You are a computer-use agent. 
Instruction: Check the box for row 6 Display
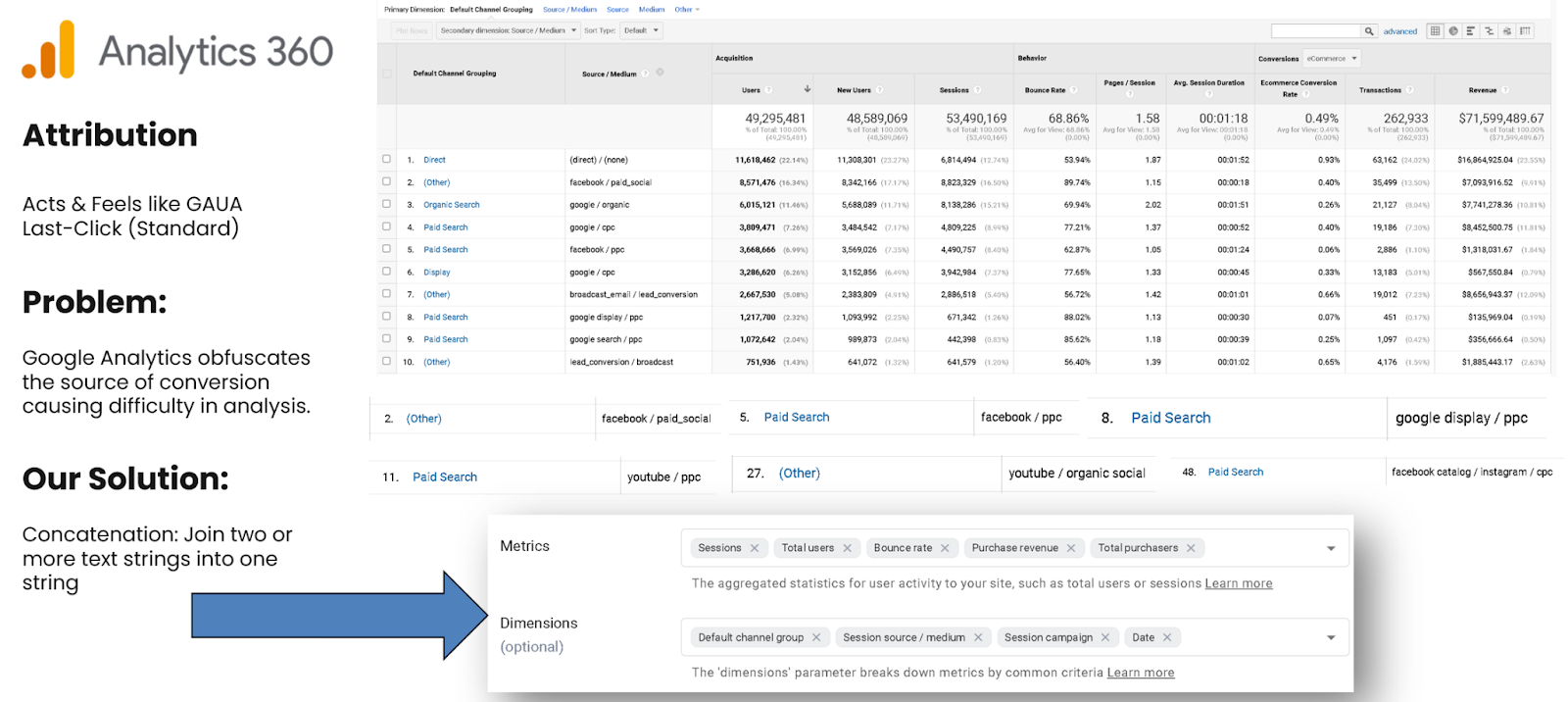point(386,272)
